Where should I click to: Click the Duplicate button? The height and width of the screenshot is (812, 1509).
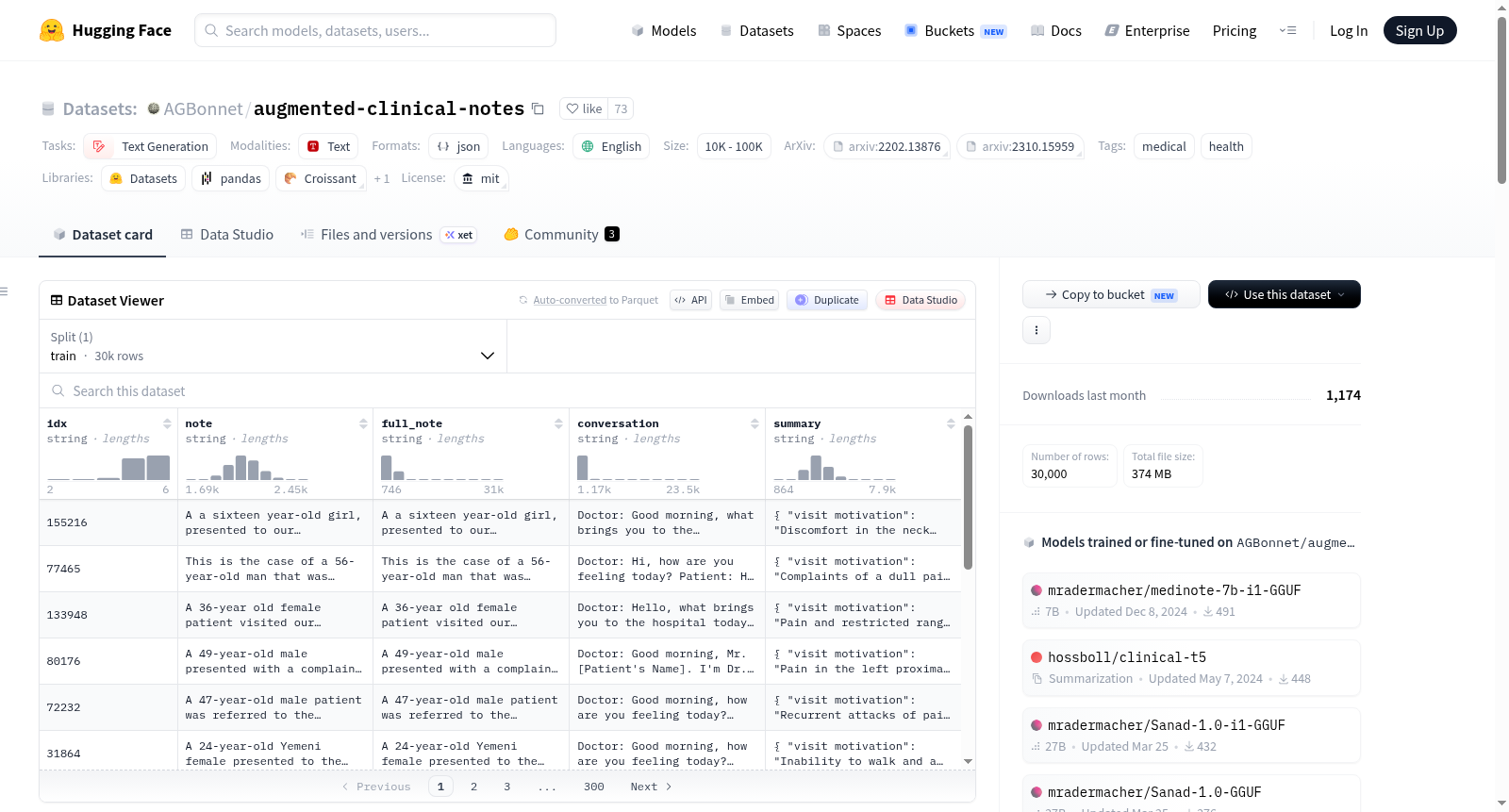coord(827,300)
